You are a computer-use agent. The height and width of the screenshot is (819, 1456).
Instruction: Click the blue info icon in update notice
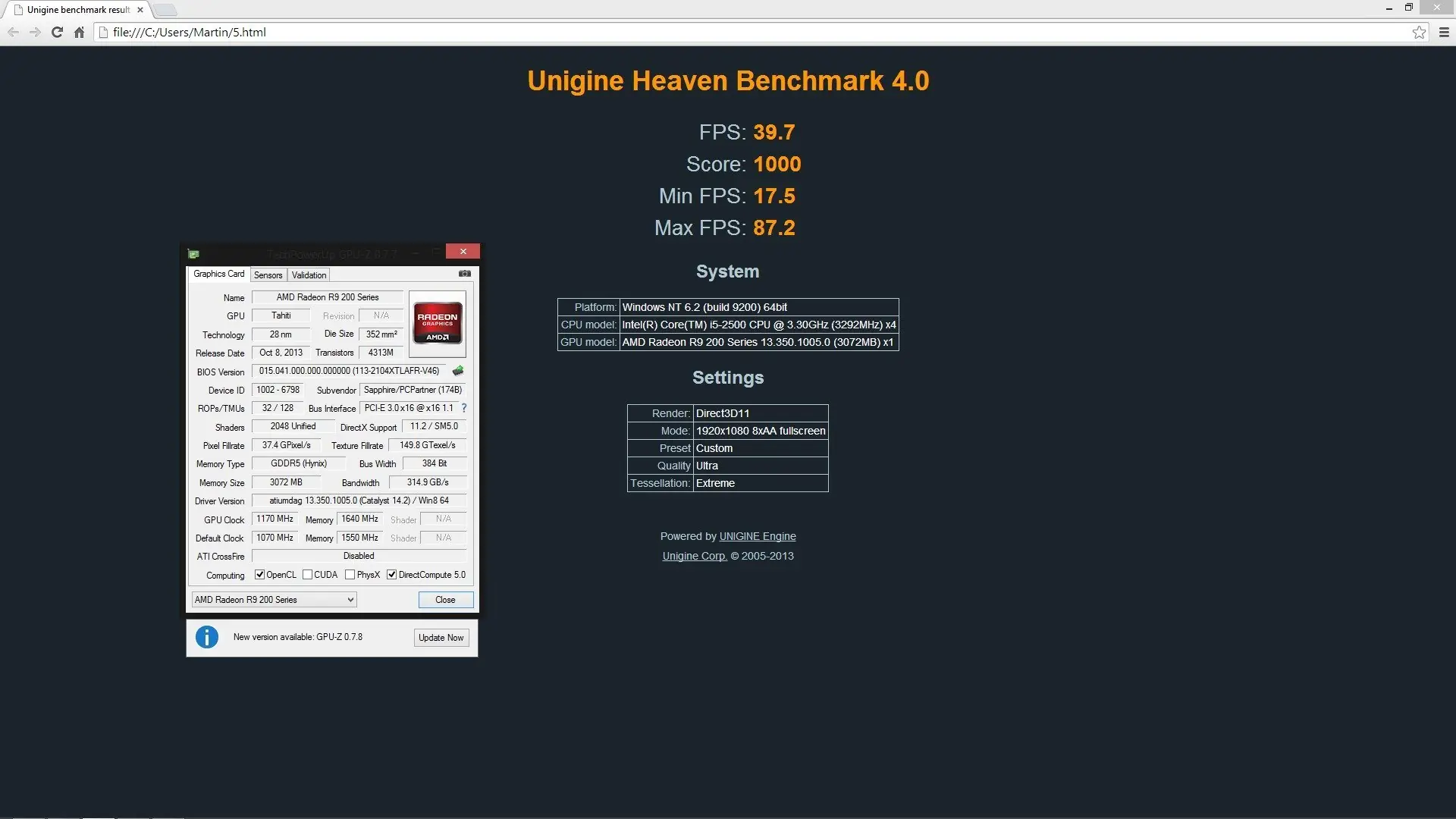(x=207, y=637)
